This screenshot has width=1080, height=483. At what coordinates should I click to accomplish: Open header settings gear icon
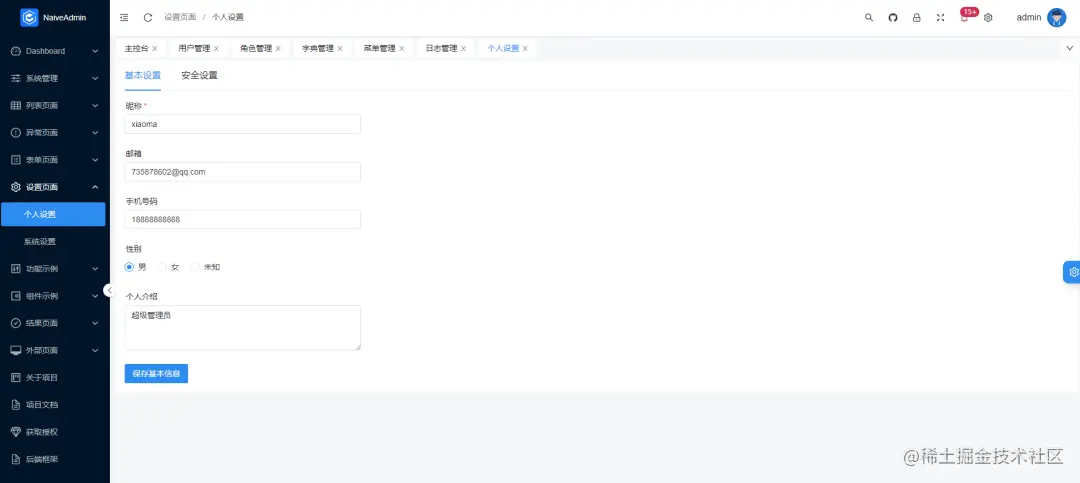[x=988, y=18]
